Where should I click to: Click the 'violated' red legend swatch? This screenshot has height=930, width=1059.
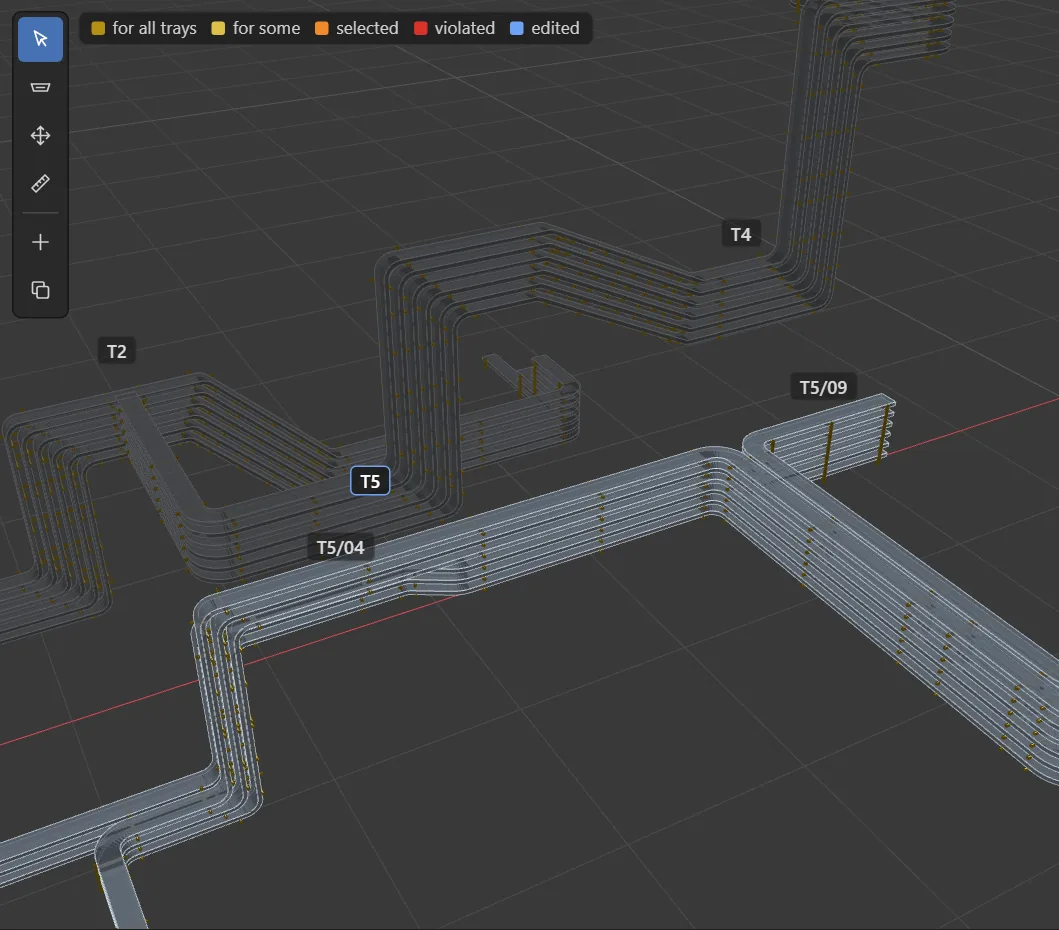(421, 28)
